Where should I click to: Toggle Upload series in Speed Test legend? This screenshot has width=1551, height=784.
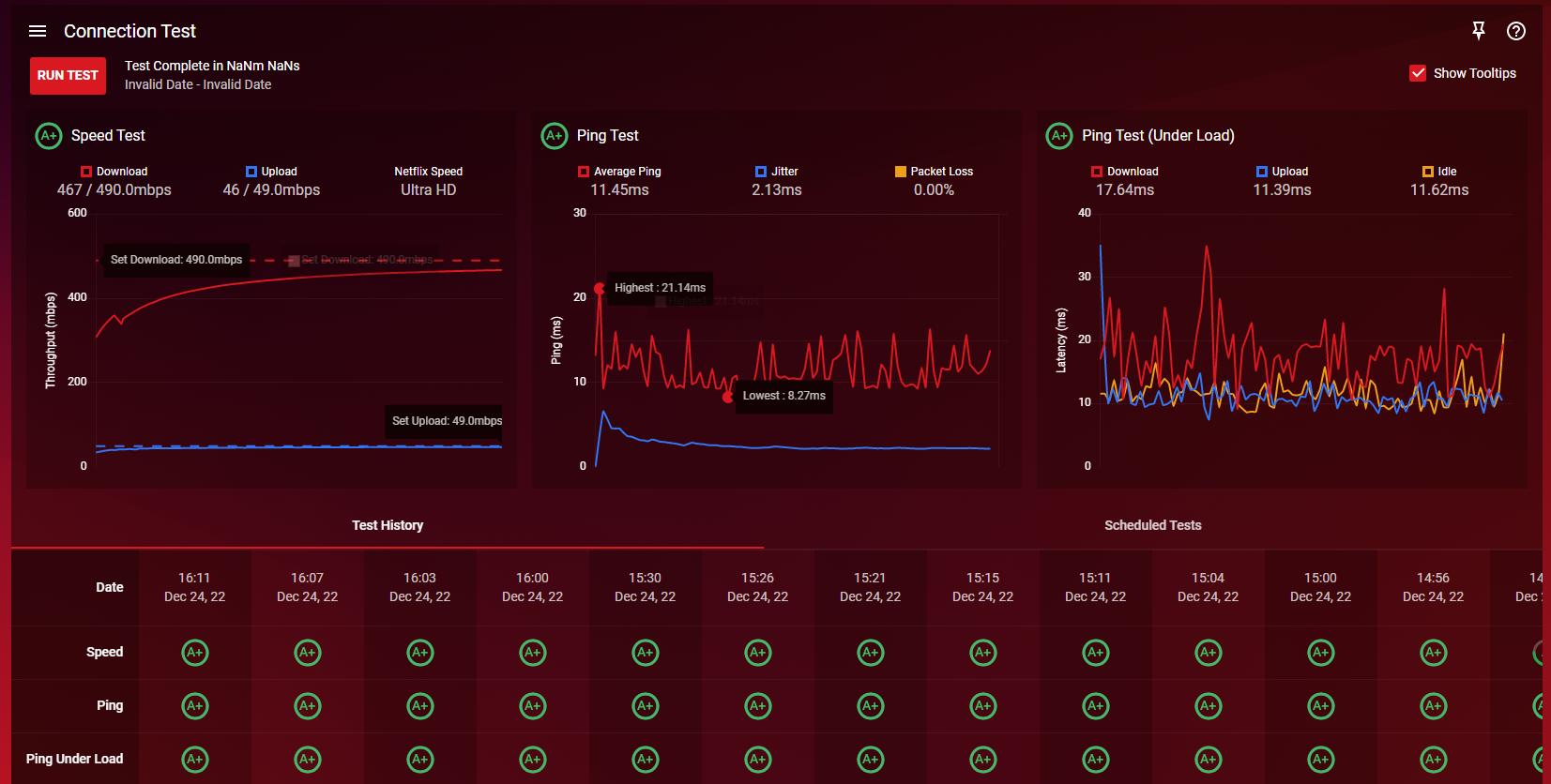[x=271, y=172]
